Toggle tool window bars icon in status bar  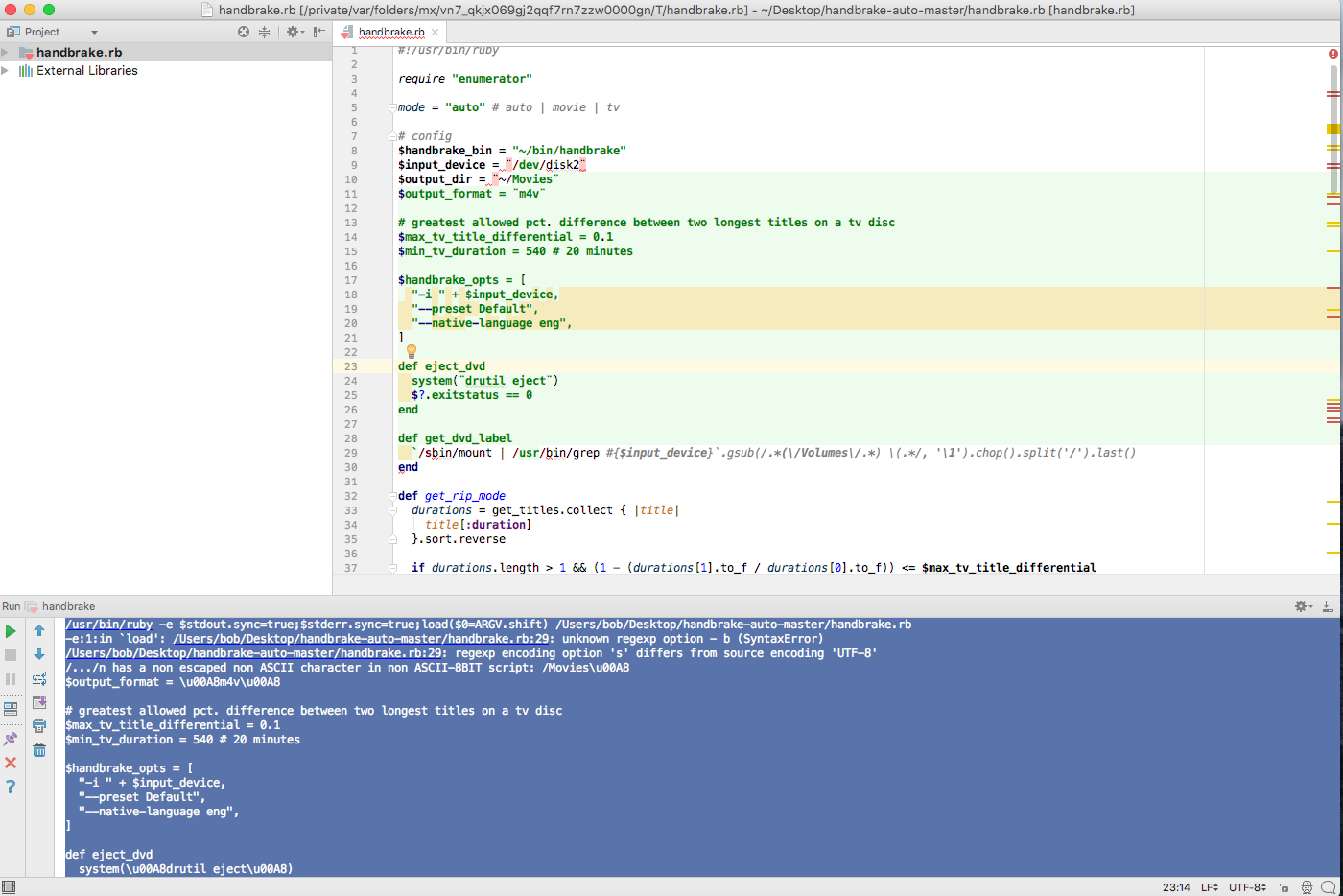(x=9, y=887)
